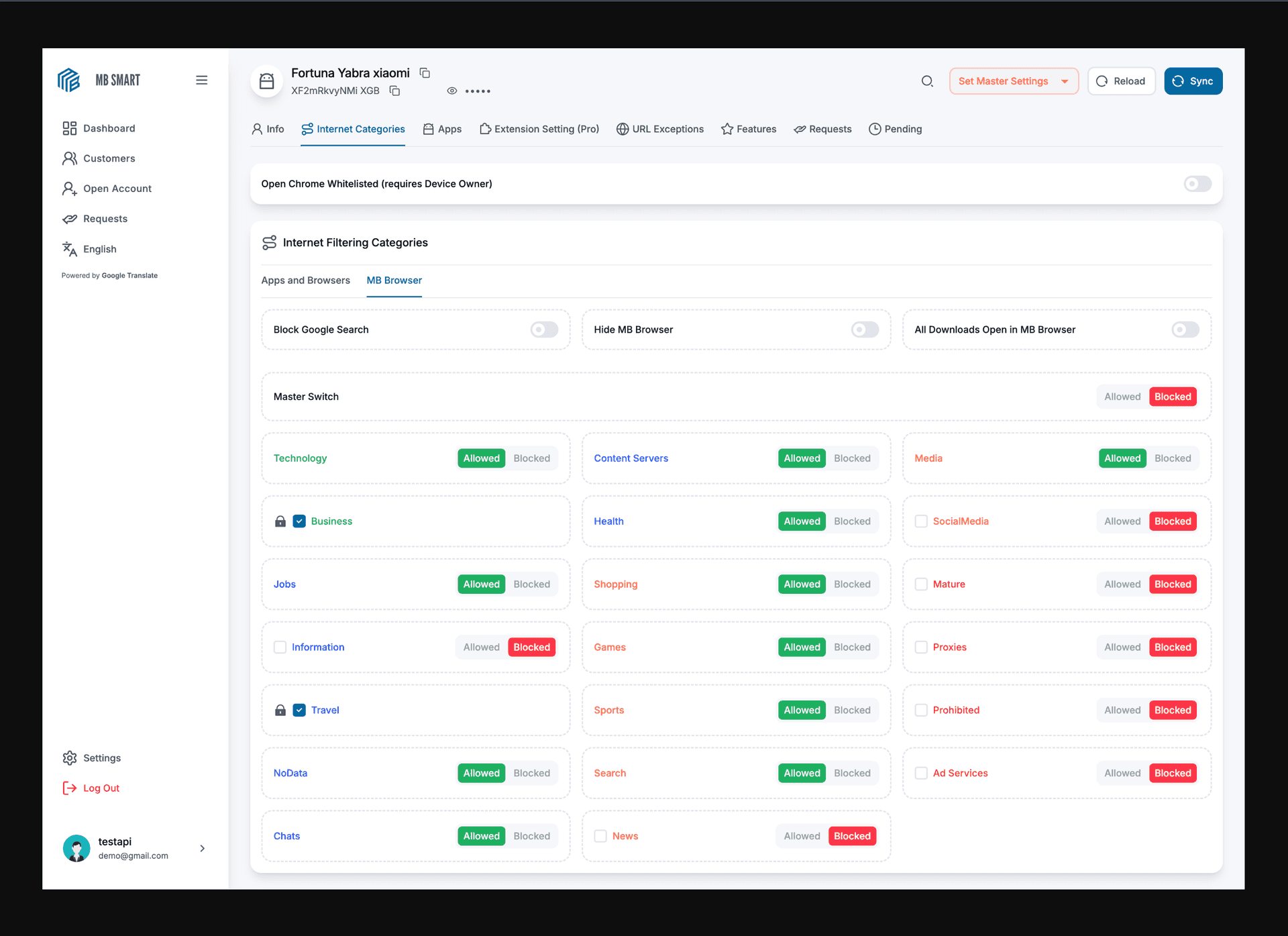1288x936 pixels.
Task: Click the lock icon beside Business
Action: 280,521
